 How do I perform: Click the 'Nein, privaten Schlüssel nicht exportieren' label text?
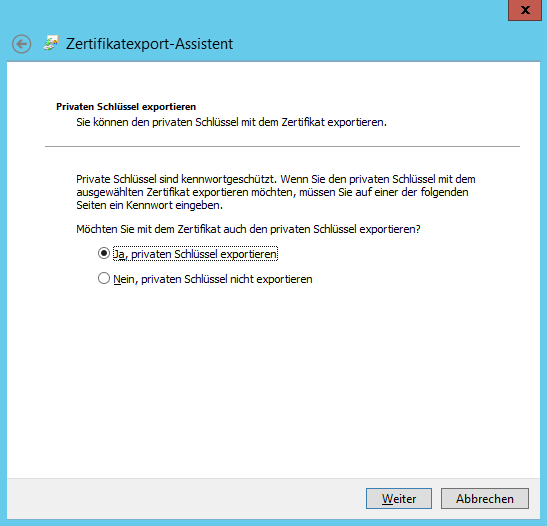click(213, 279)
